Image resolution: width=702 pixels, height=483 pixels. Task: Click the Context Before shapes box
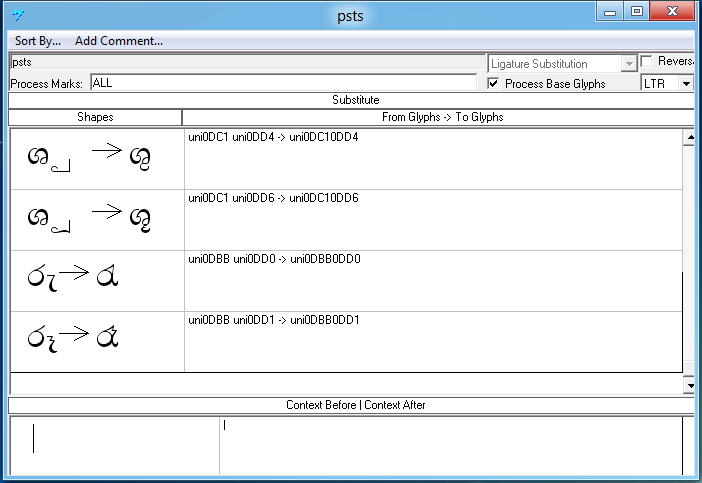(x=115, y=445)
